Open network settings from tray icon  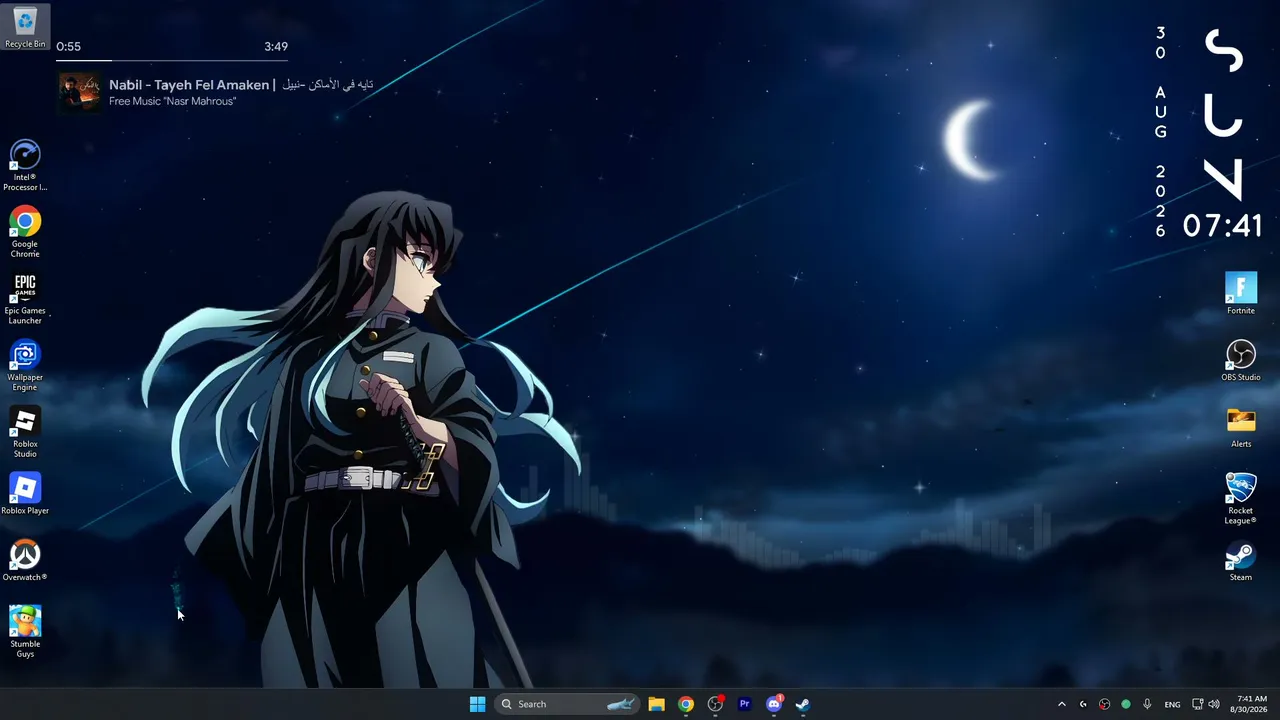click(1197, 704)
